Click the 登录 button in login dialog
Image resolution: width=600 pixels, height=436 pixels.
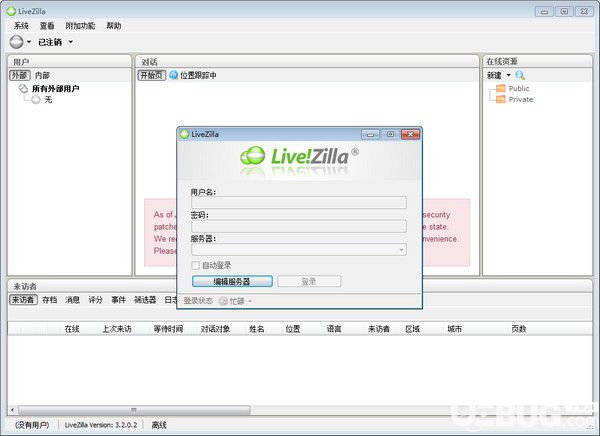click(x=309, y=281)
